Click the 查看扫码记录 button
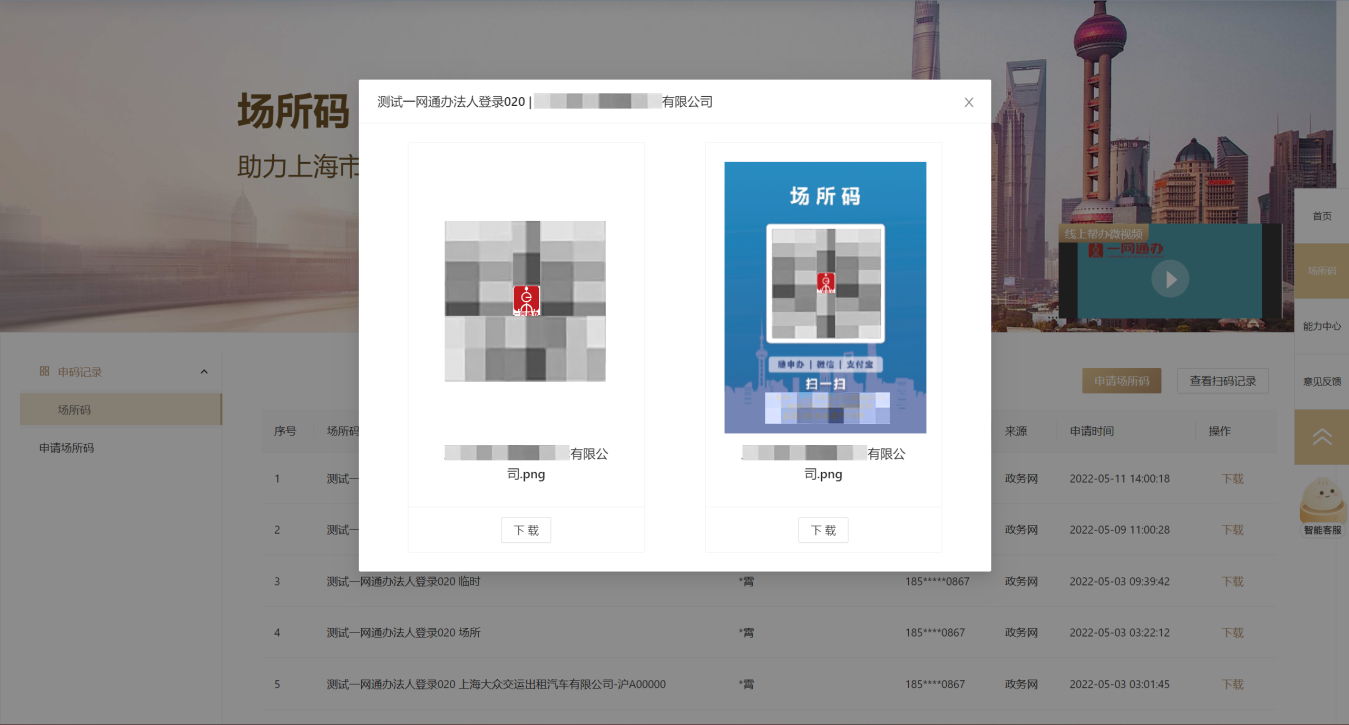This screenshot has height=725, width=1349. (1222, 381)
